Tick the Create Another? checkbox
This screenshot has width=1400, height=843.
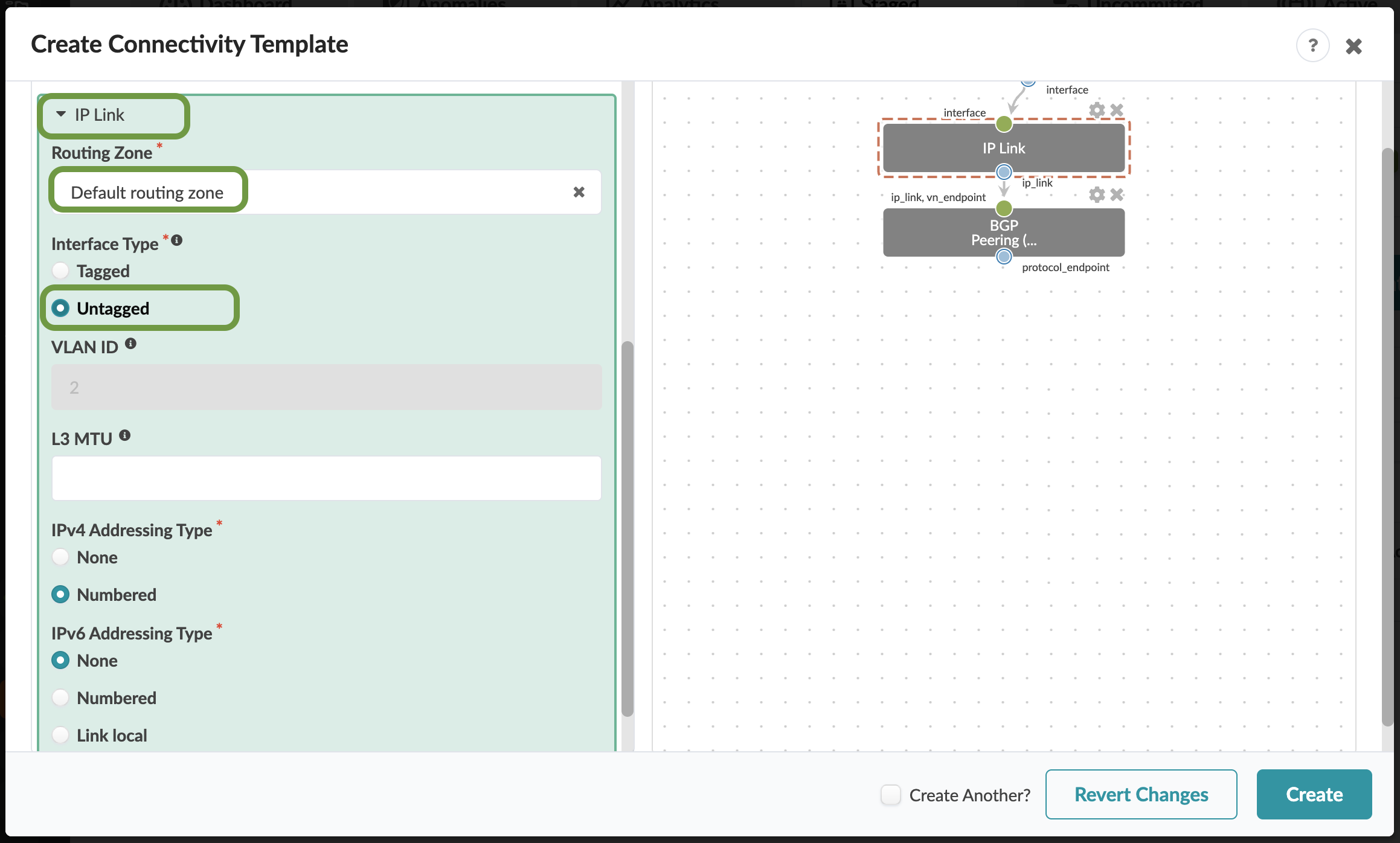(x=890, y=795)
